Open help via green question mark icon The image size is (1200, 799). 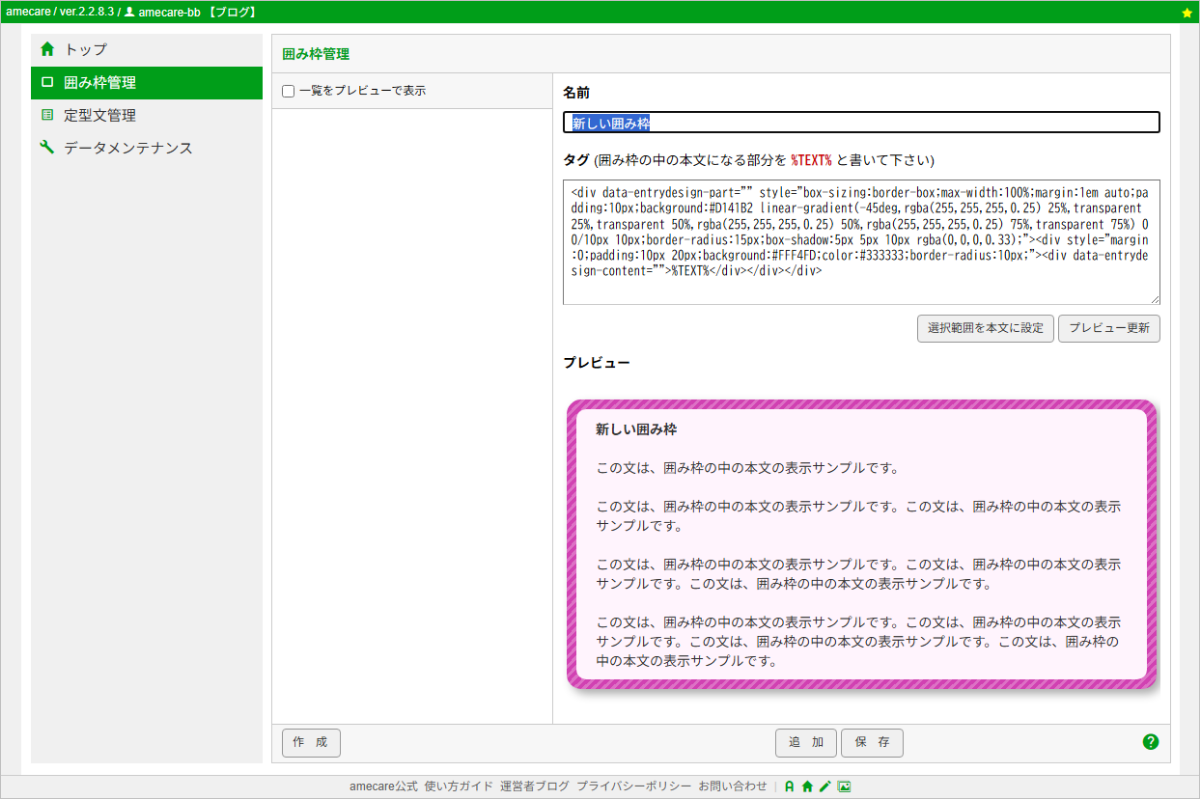coord(1150,742)
